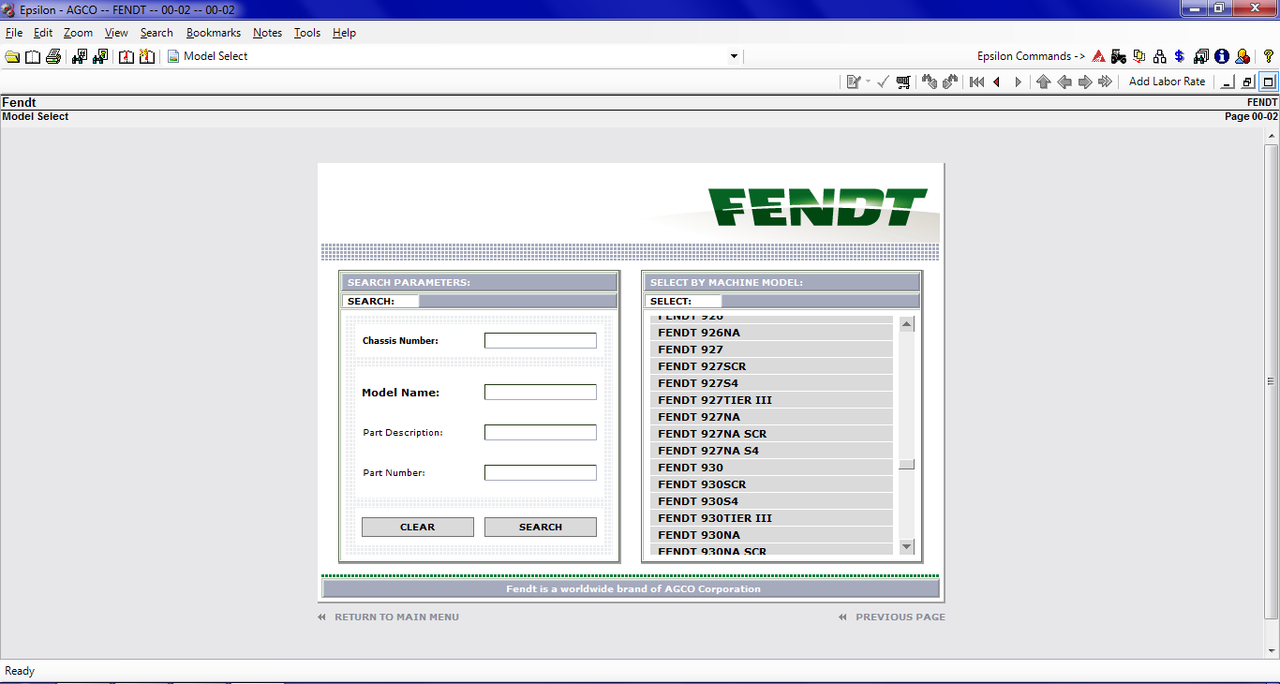Select FENDT 927TIER III model
Viewport: 1280px width, 684px height.
point(772,400)
